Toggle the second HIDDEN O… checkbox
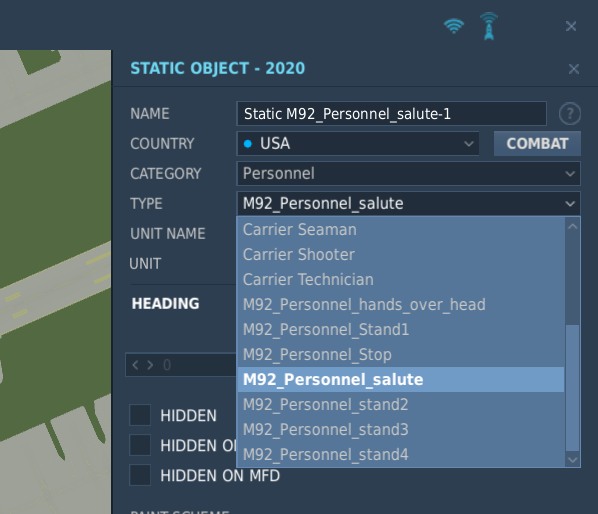The width and height of the screenshot is (598, 514). tap(140, 445)
